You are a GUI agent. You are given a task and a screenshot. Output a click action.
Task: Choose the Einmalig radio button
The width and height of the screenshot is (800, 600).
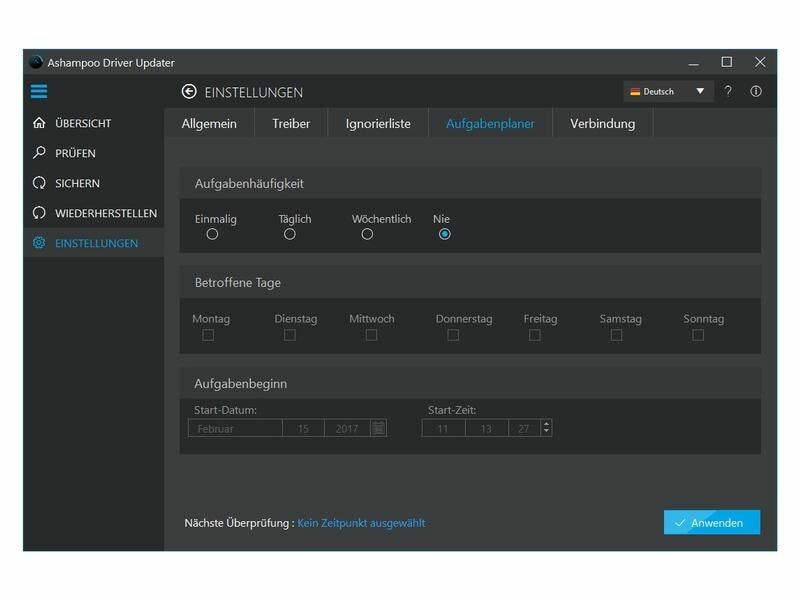tap(212, 234)
